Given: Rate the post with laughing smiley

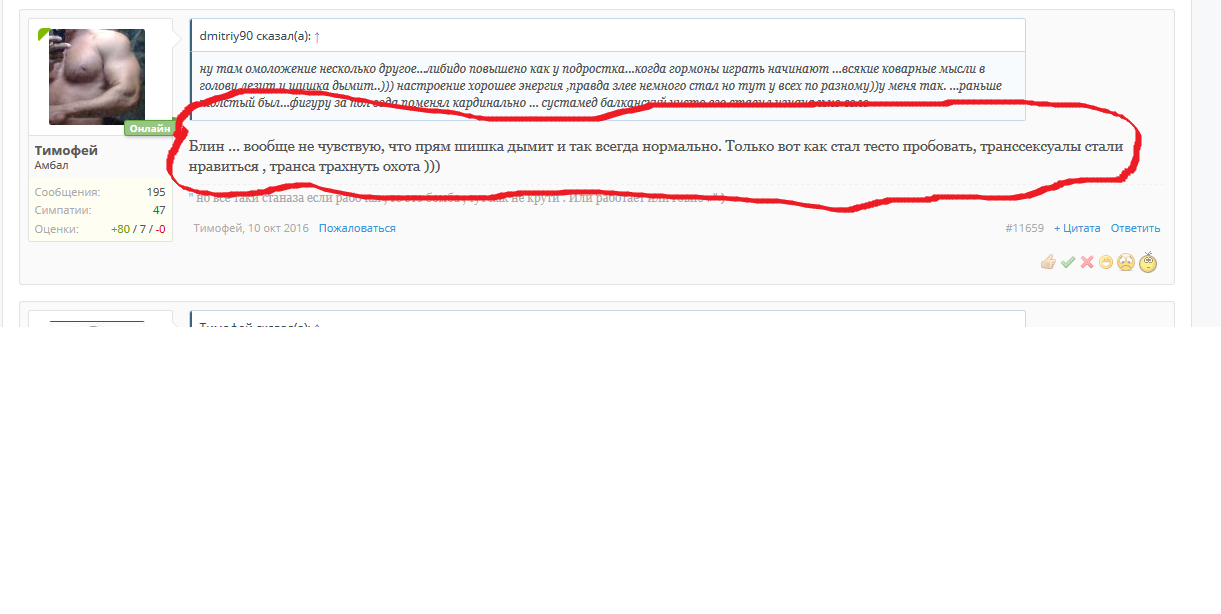Looking at the screenshot, I should tap(1106, 263).
